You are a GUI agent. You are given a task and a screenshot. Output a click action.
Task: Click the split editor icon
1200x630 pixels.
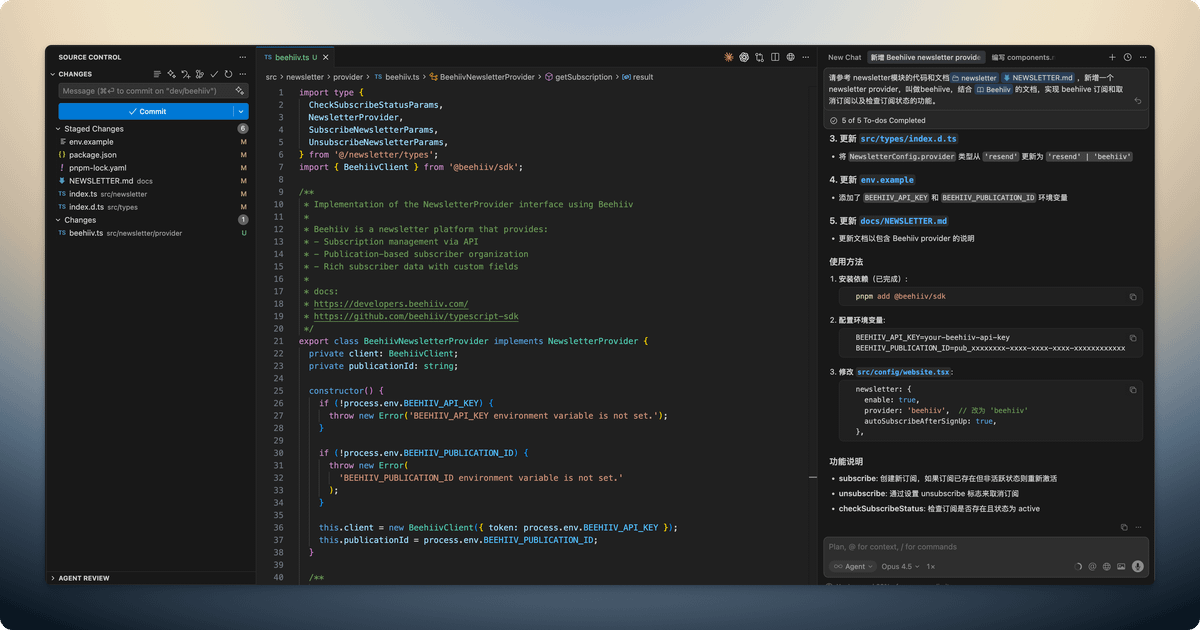(775, 57)
